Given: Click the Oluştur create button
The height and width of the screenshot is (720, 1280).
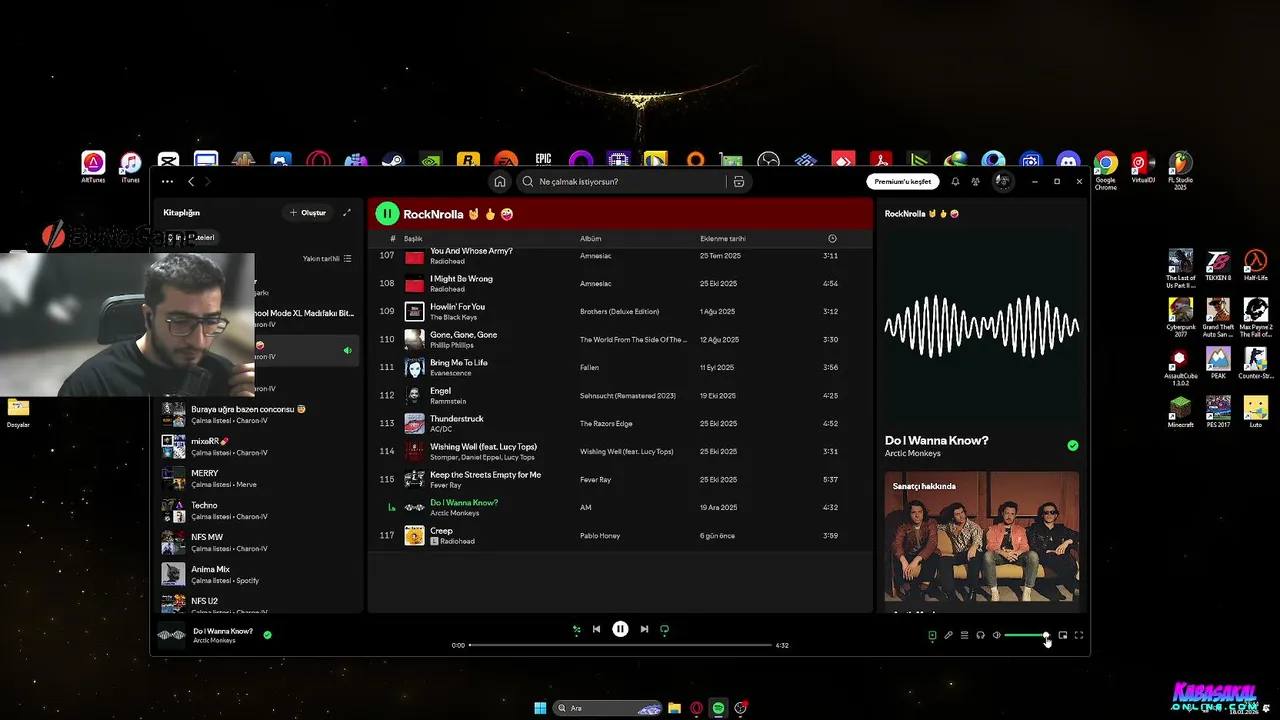Looking at the screenshot, I should (x=307, y=213).
